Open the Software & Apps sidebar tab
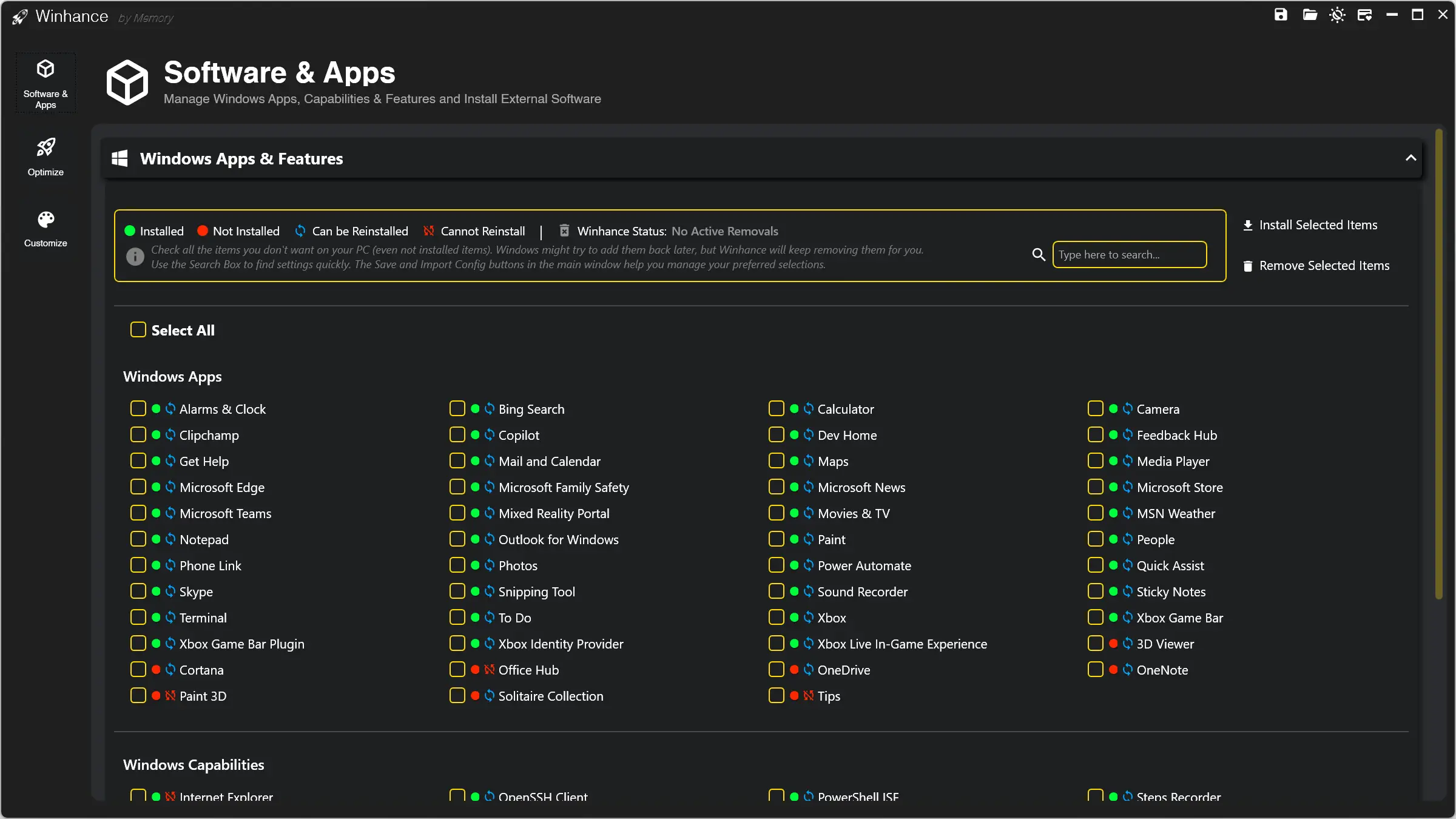This screenshot has height=819, width=1456. pos(45,83)
